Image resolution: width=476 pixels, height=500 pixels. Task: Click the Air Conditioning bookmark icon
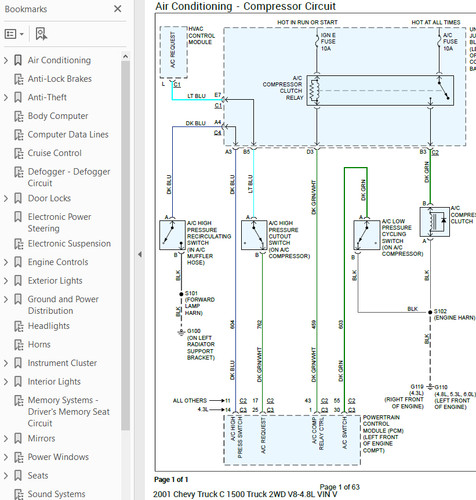[x=18, y=60]
